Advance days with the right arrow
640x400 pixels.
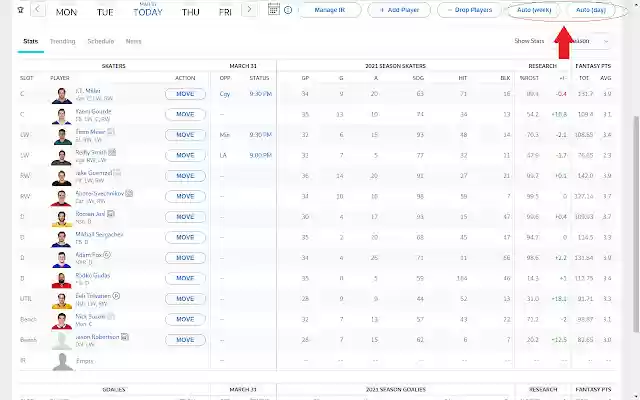coord(249,9)
